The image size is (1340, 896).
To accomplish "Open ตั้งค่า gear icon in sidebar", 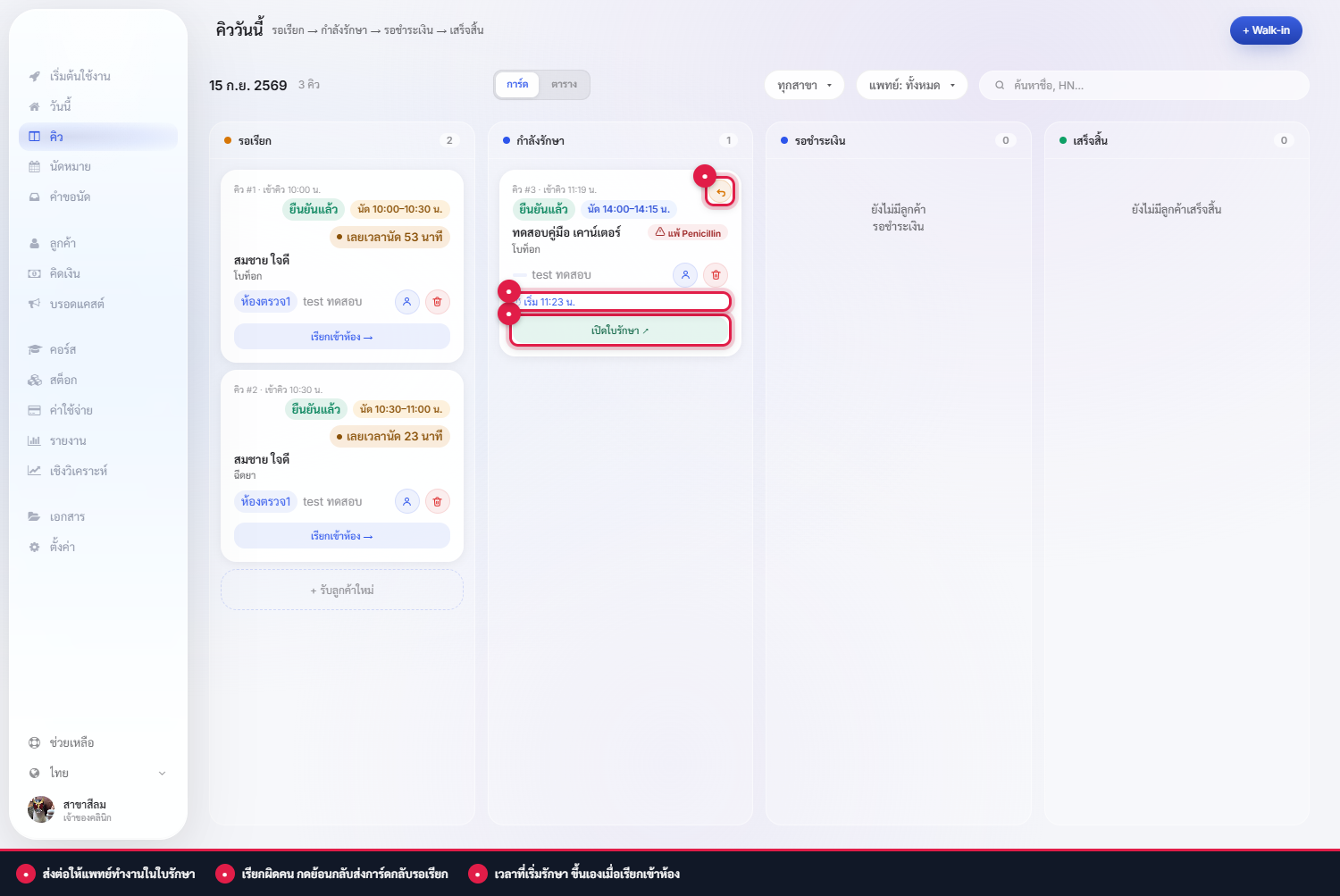I will pyautogui.click(x=34, y=547).
